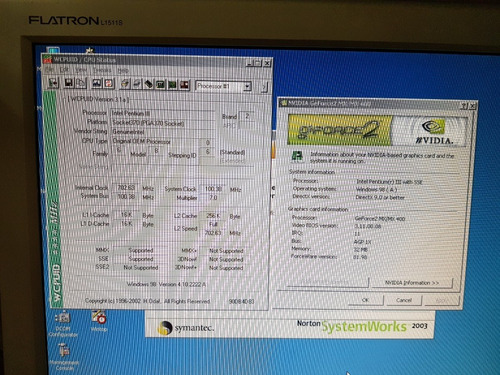Click the pencil-shaped toolbar icon

[125, 84]
